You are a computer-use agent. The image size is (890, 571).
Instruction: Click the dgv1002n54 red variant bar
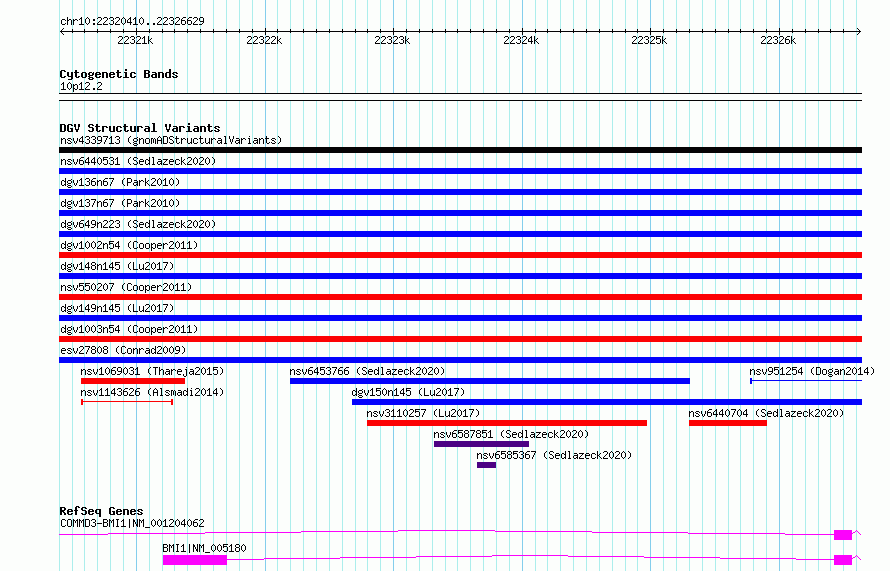click(460, 255)
